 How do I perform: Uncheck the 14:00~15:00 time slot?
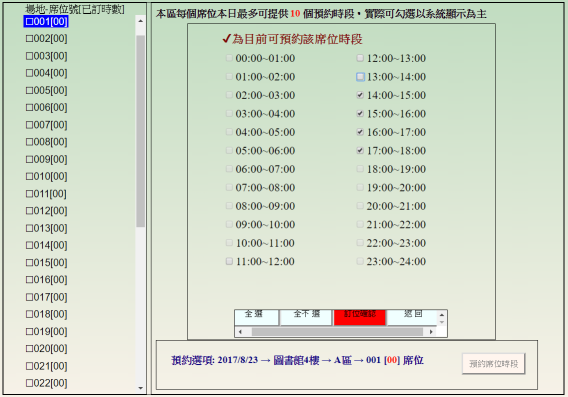[x=360, y=95]
